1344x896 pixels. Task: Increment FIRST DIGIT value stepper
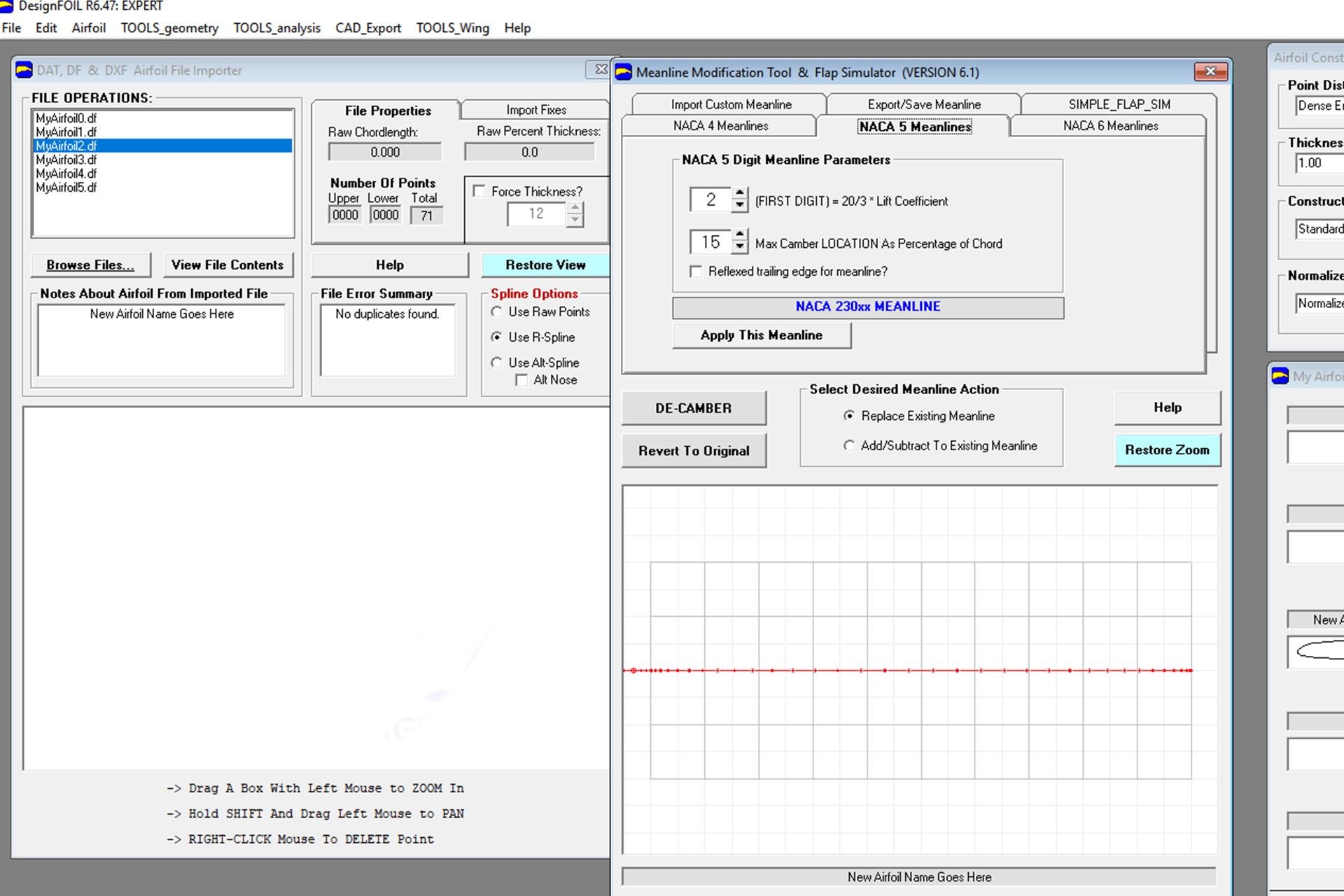740,195
